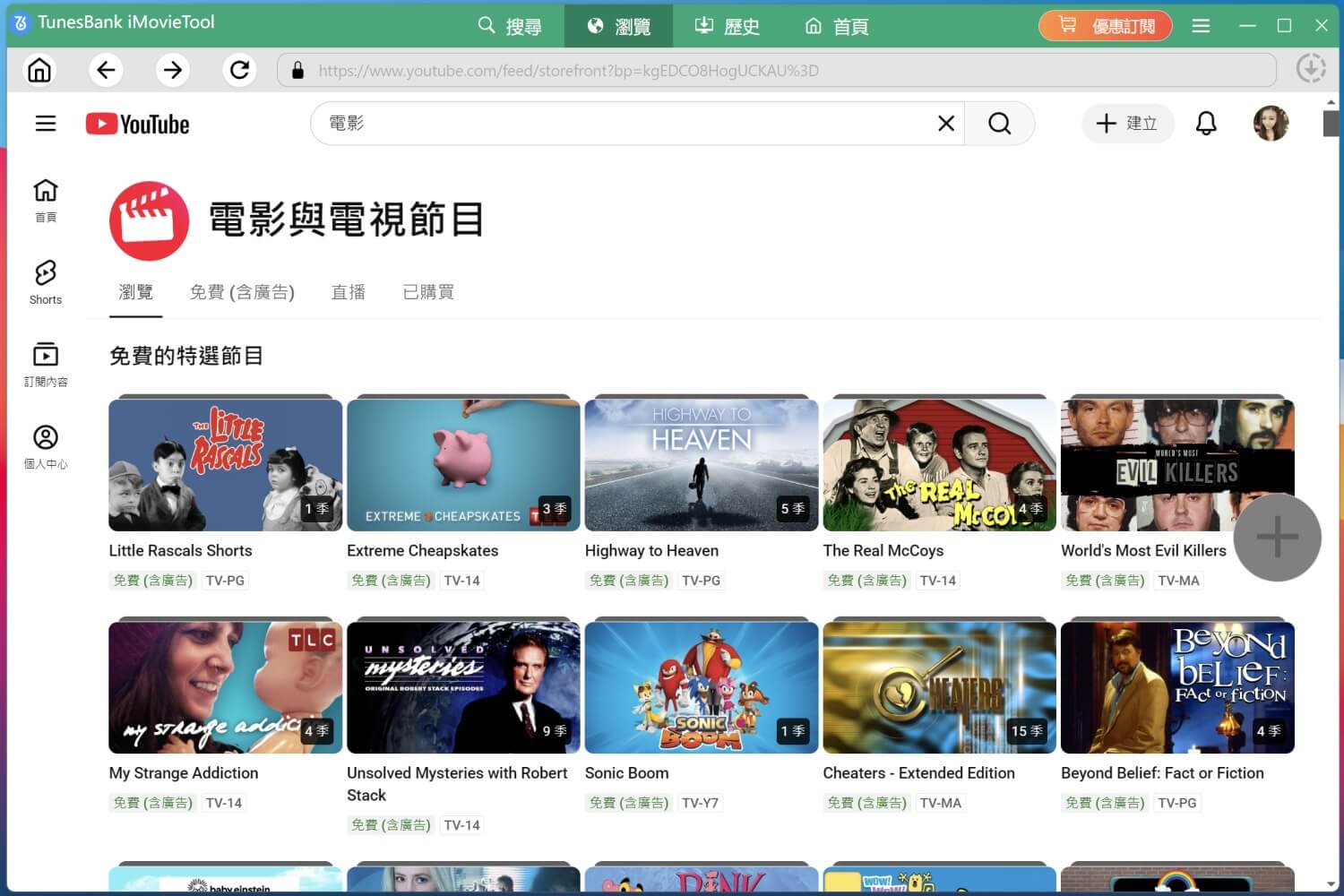Clear the search box with the X toggle
1344x896 pixels.
[945, 123]
